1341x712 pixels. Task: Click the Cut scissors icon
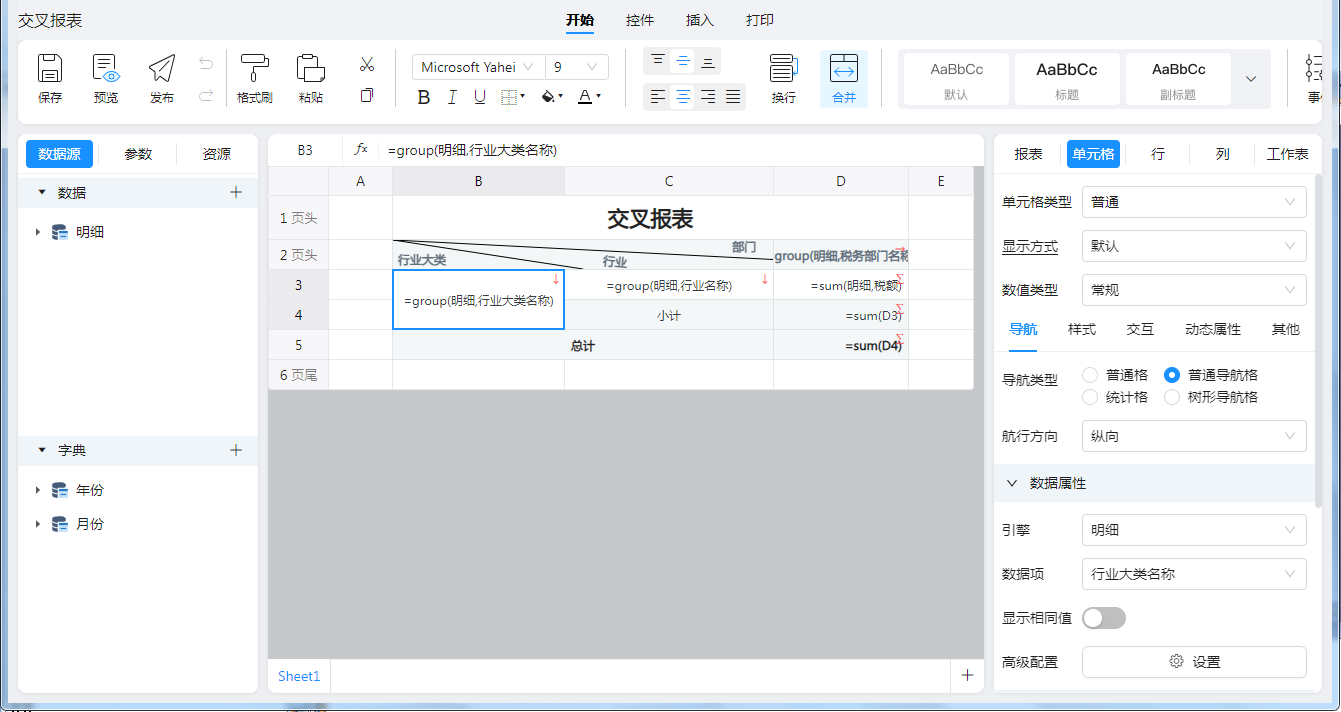(x=367, y=65)
